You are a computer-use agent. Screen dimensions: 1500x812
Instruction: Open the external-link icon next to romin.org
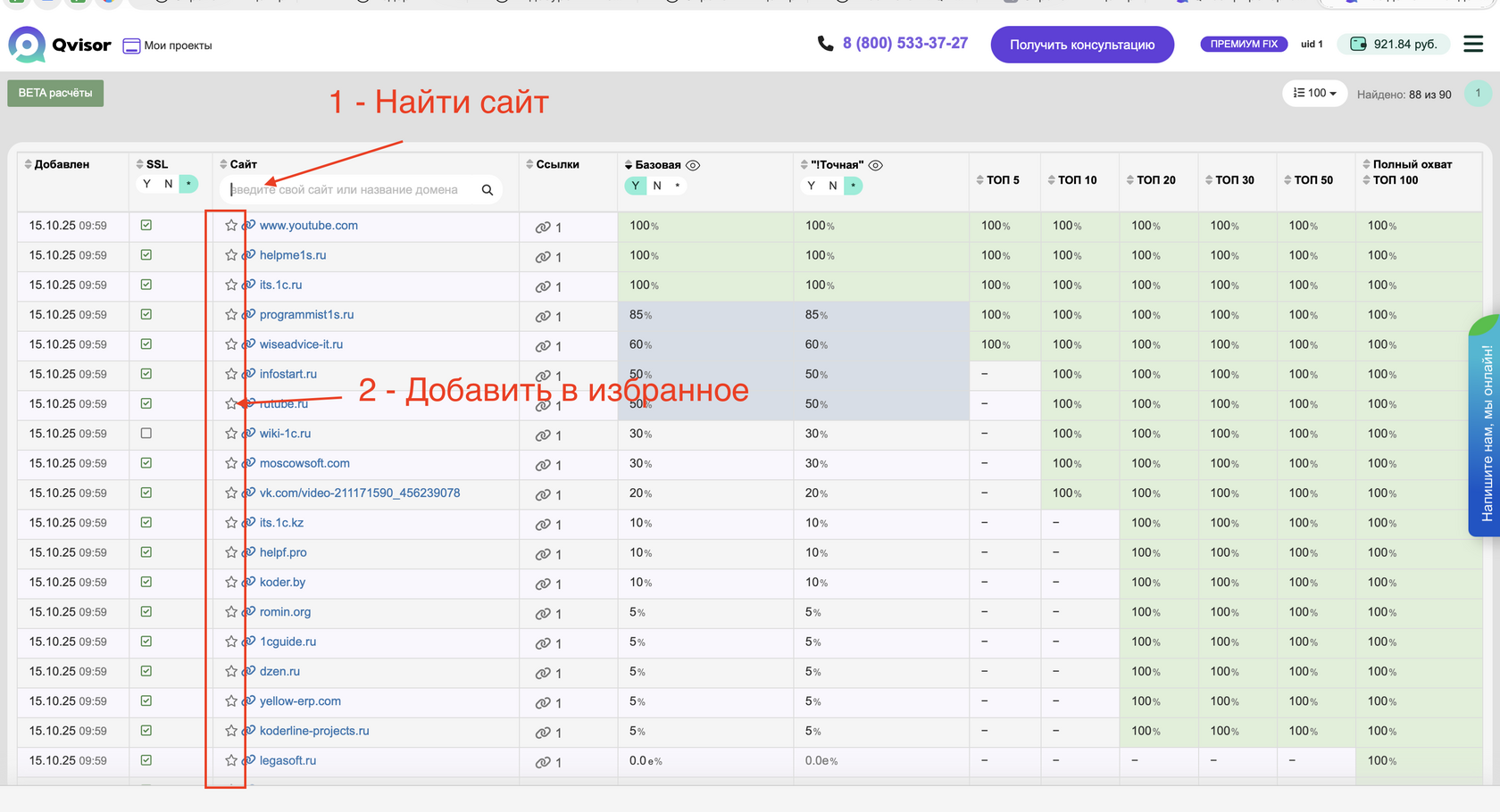tap(249, 612)
